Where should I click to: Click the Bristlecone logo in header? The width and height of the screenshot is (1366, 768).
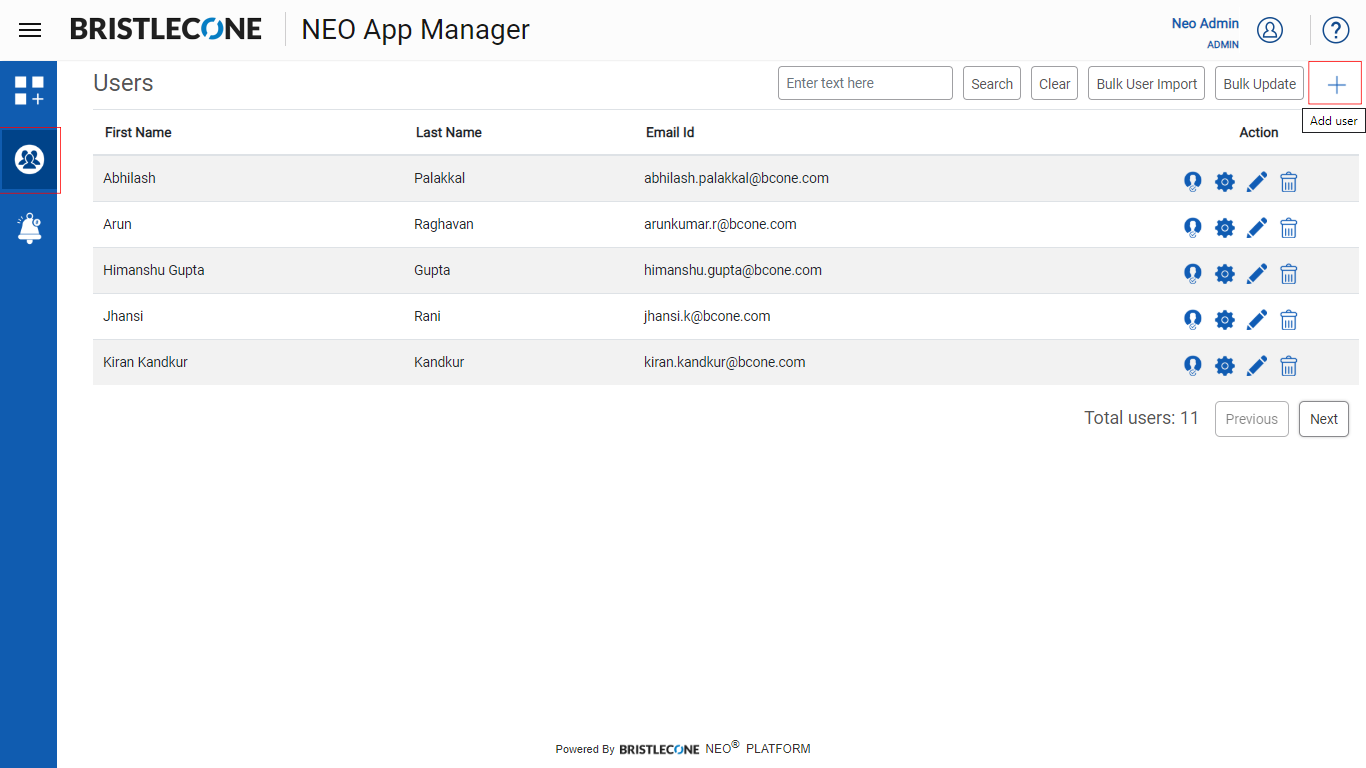click(166, 29)
